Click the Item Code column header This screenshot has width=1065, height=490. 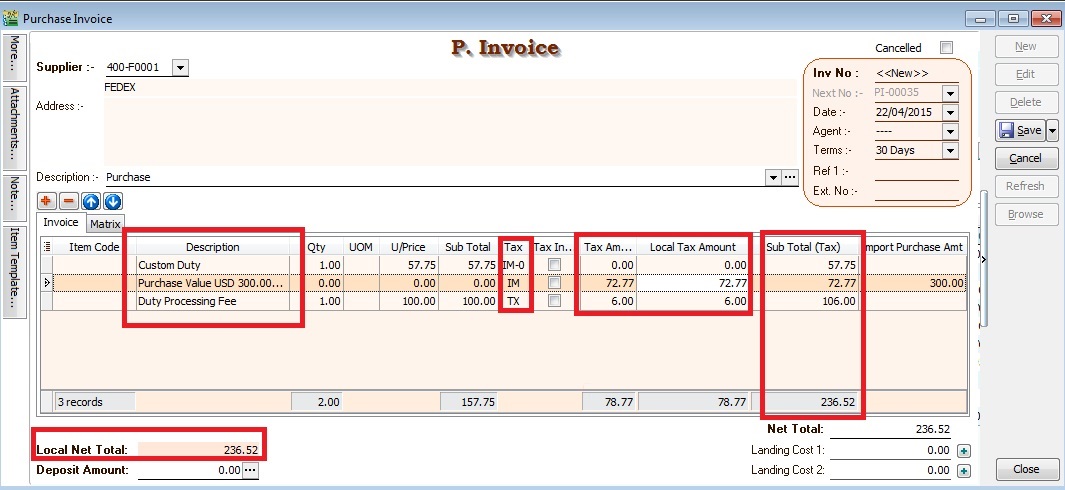(x=94, y=247)
